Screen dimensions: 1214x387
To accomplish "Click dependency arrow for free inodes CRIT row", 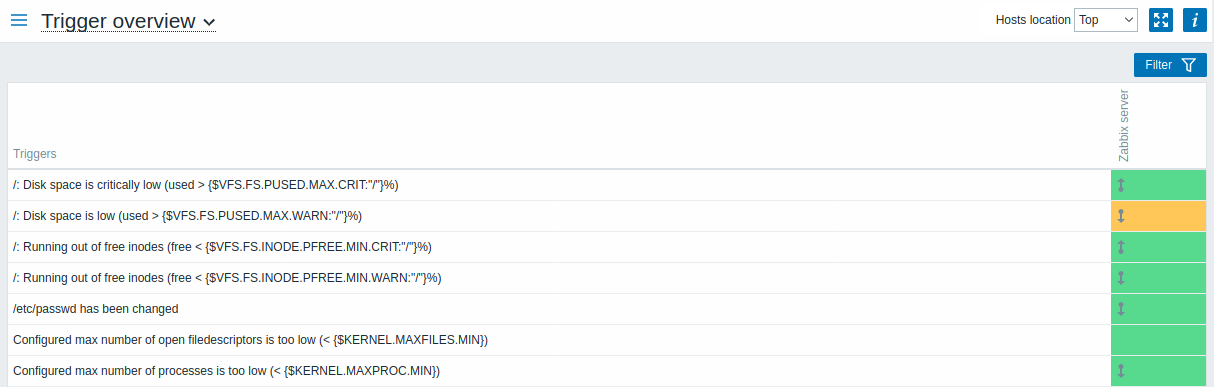I will pos(1121,247).
